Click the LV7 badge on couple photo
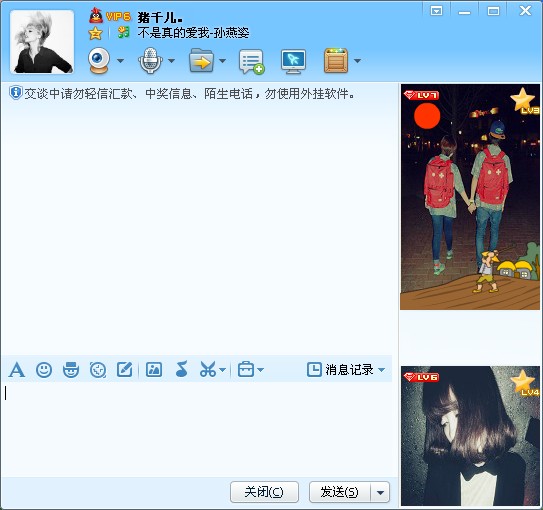This screenshot has height=510, width=543. (x=421, y=95)
